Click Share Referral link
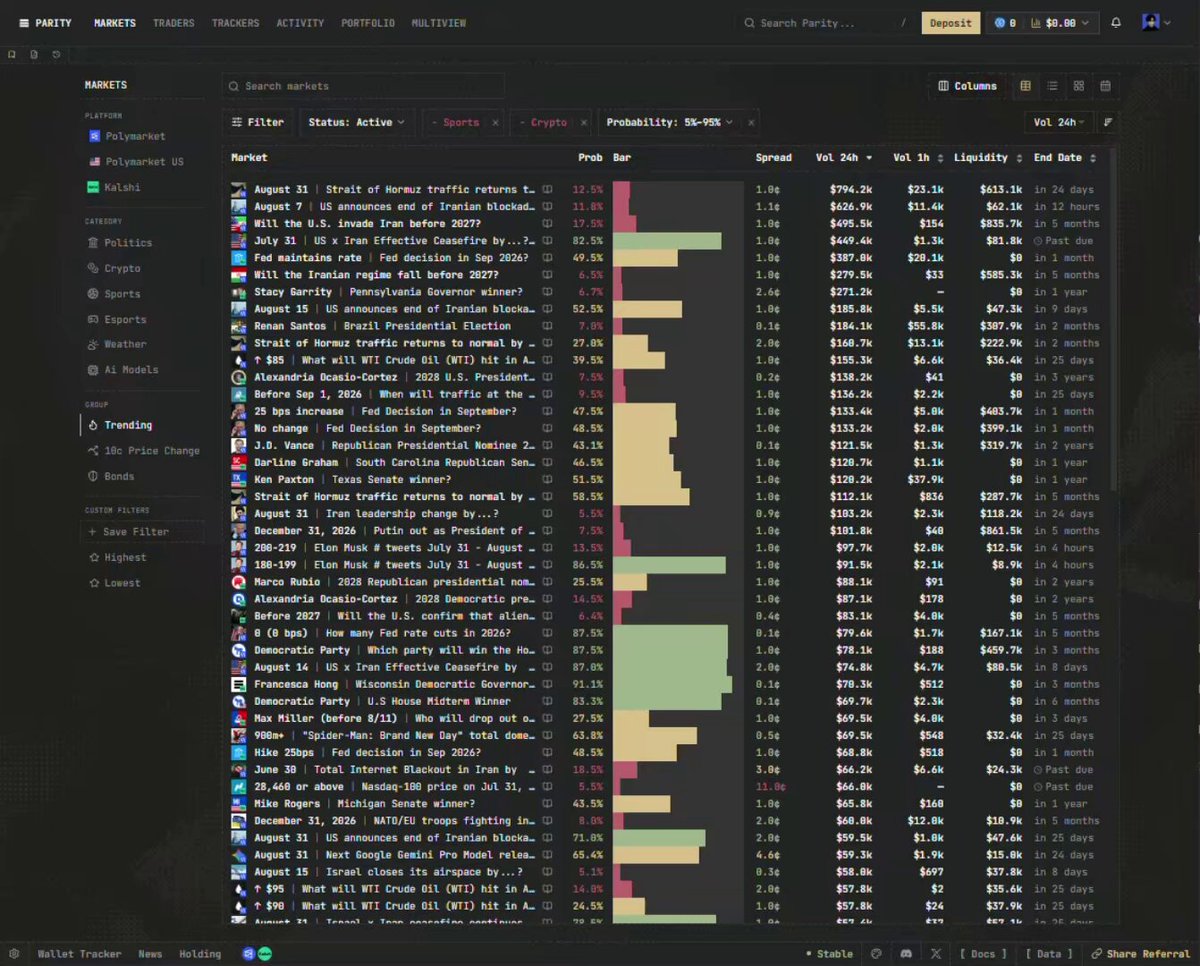Viewport: 1200px width, 966px height. [1140, 954]
